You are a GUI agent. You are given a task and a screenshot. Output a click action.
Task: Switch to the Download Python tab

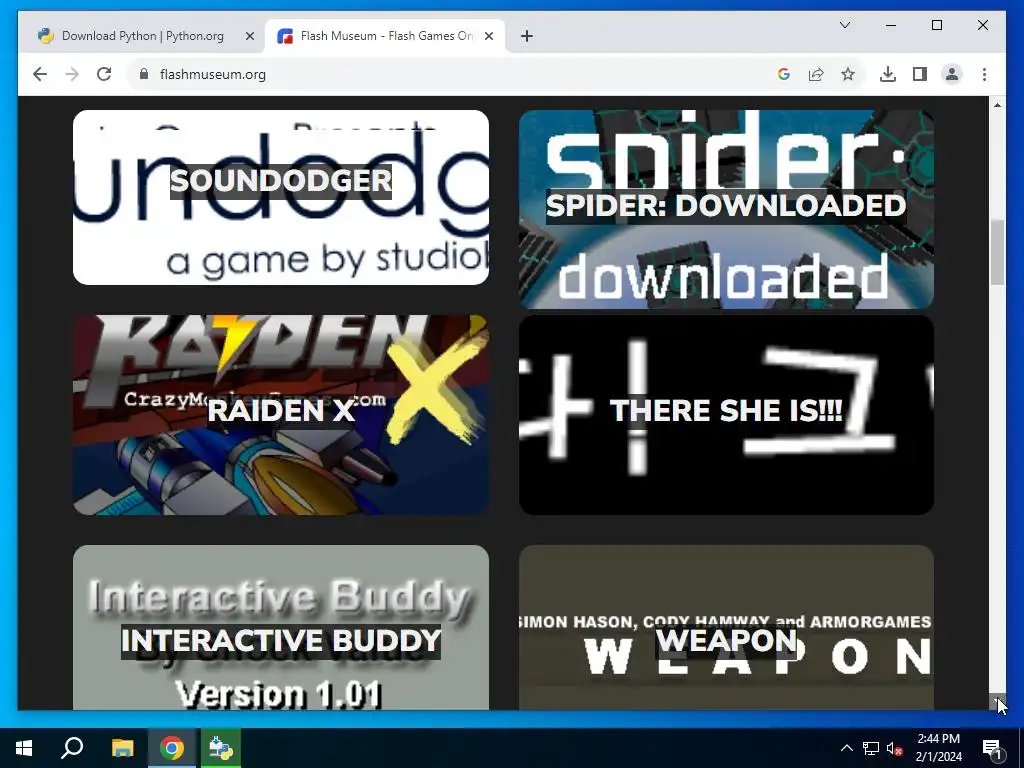click(142, 36)
